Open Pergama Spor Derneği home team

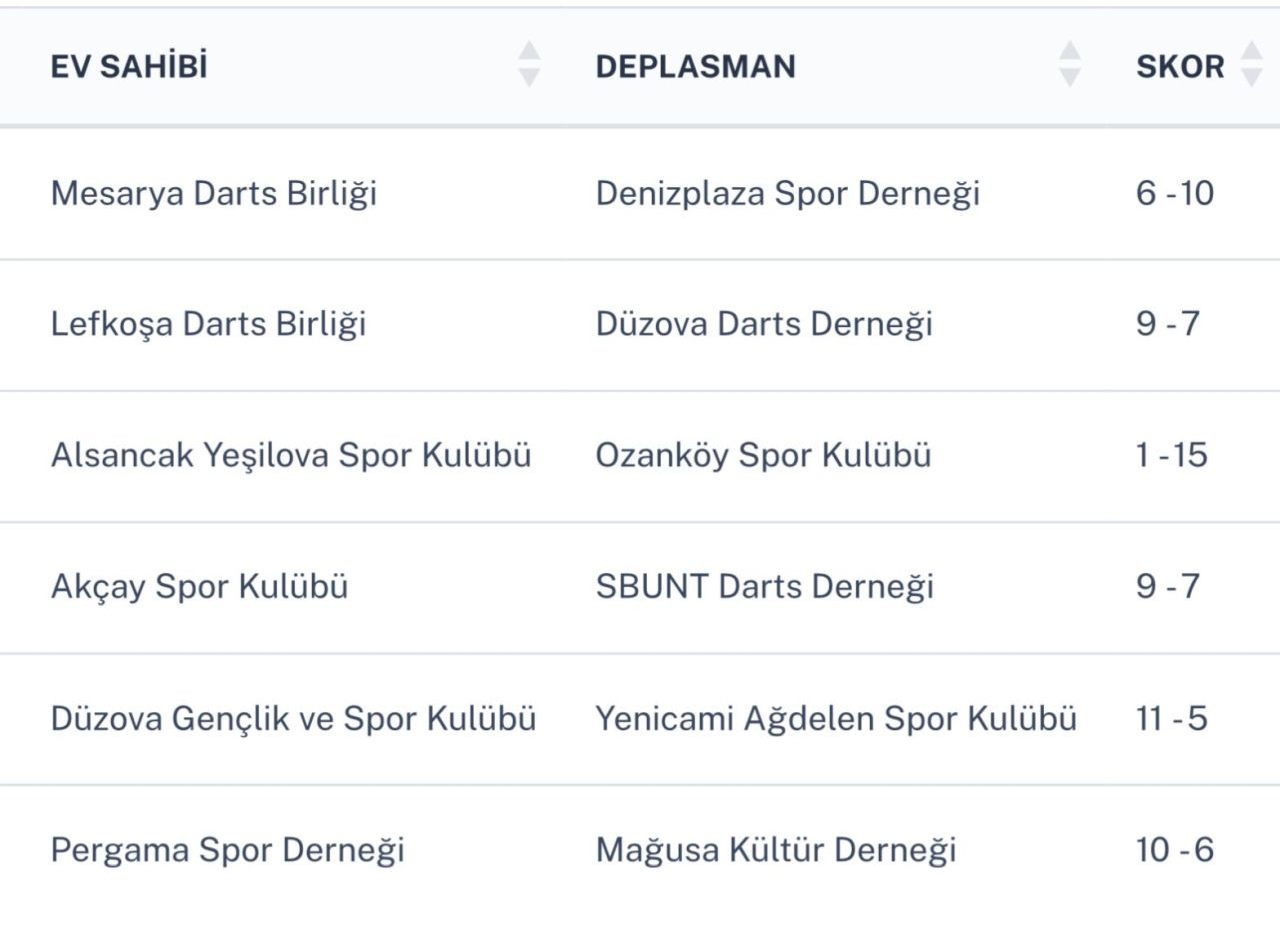[227, 850]
